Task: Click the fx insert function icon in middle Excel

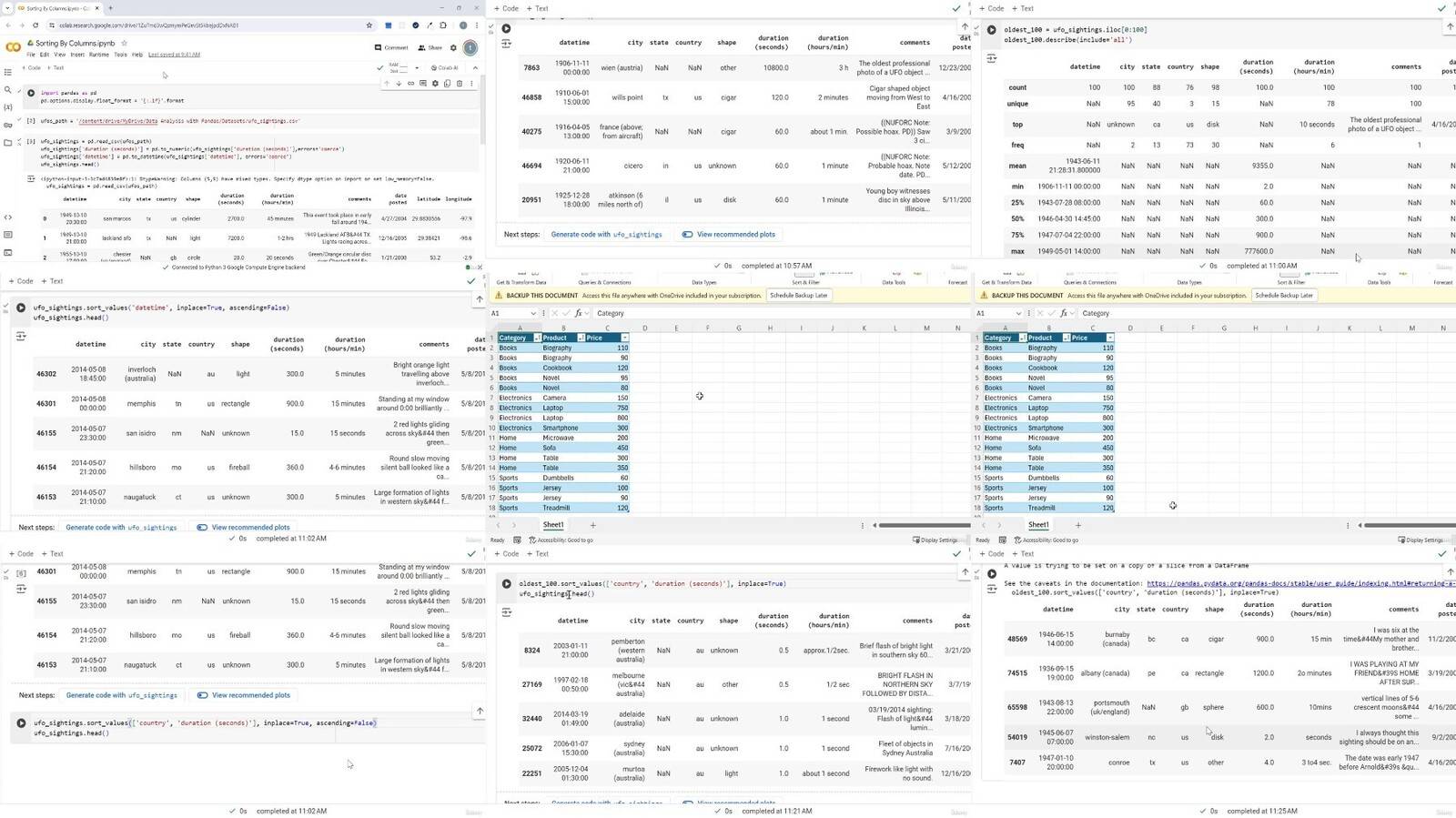Action: point(578,313)
